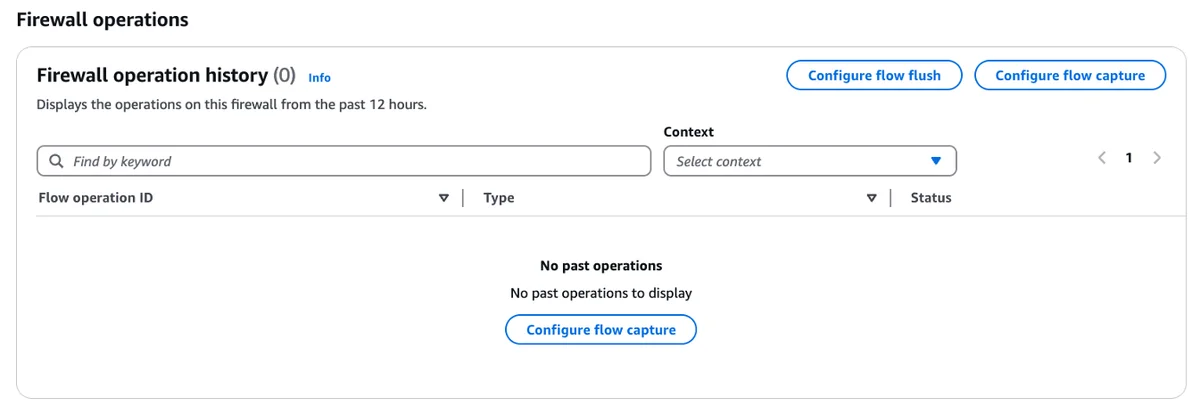Go to the previous page using the left chevron
Screen dimensions: 1200x406
(x=1102, y=158)
